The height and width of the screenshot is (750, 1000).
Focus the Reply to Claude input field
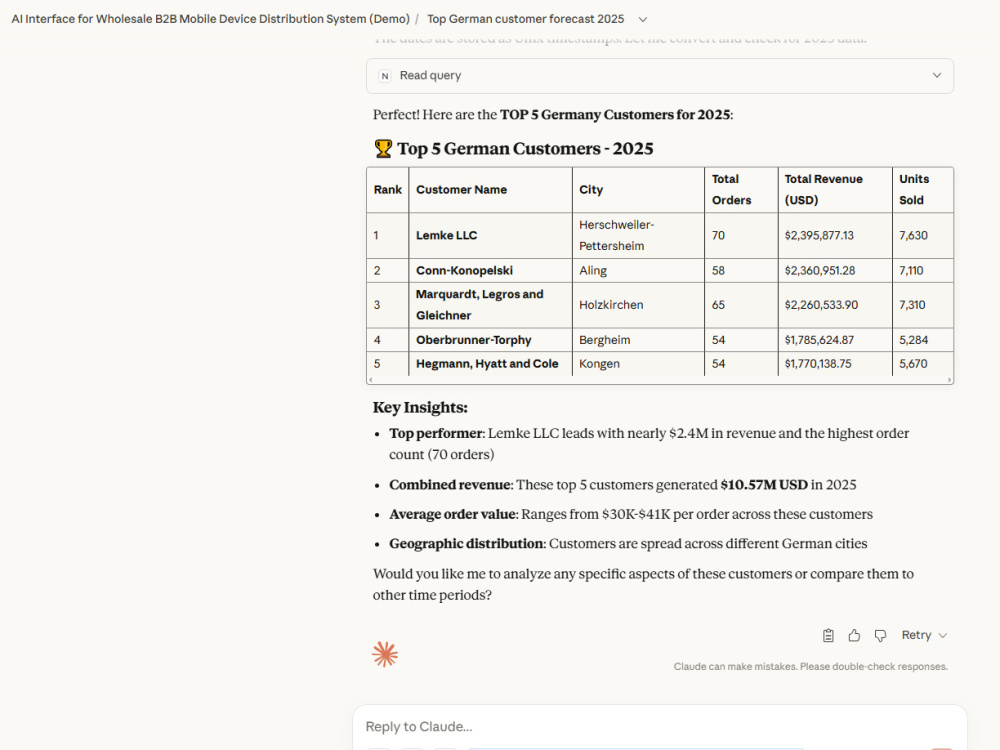pyautogui.click(x=659, y=726)
